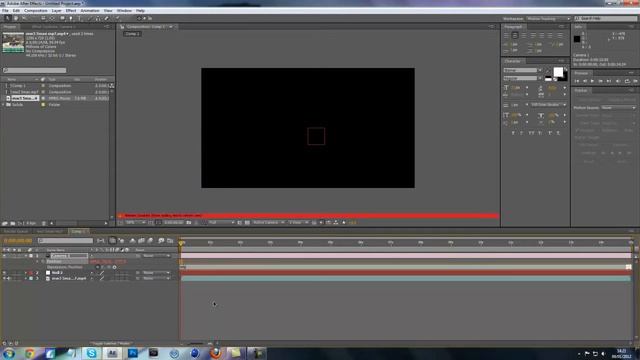Screen dimensions: 640x360
Task: Mute audio of the mp4 footage layer
Action: click(9, 278)
